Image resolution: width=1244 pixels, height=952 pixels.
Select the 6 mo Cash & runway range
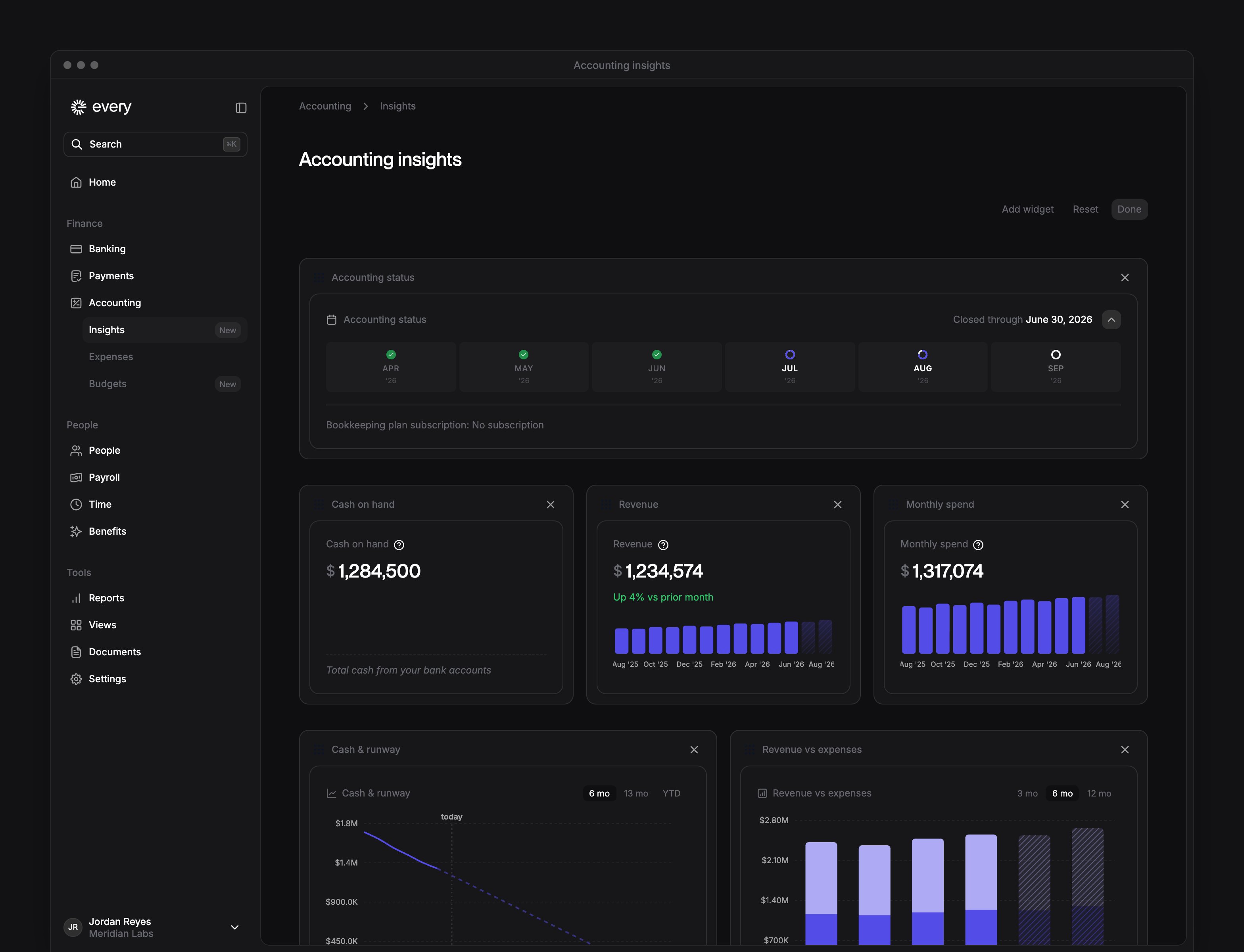[x=599, y=793]
